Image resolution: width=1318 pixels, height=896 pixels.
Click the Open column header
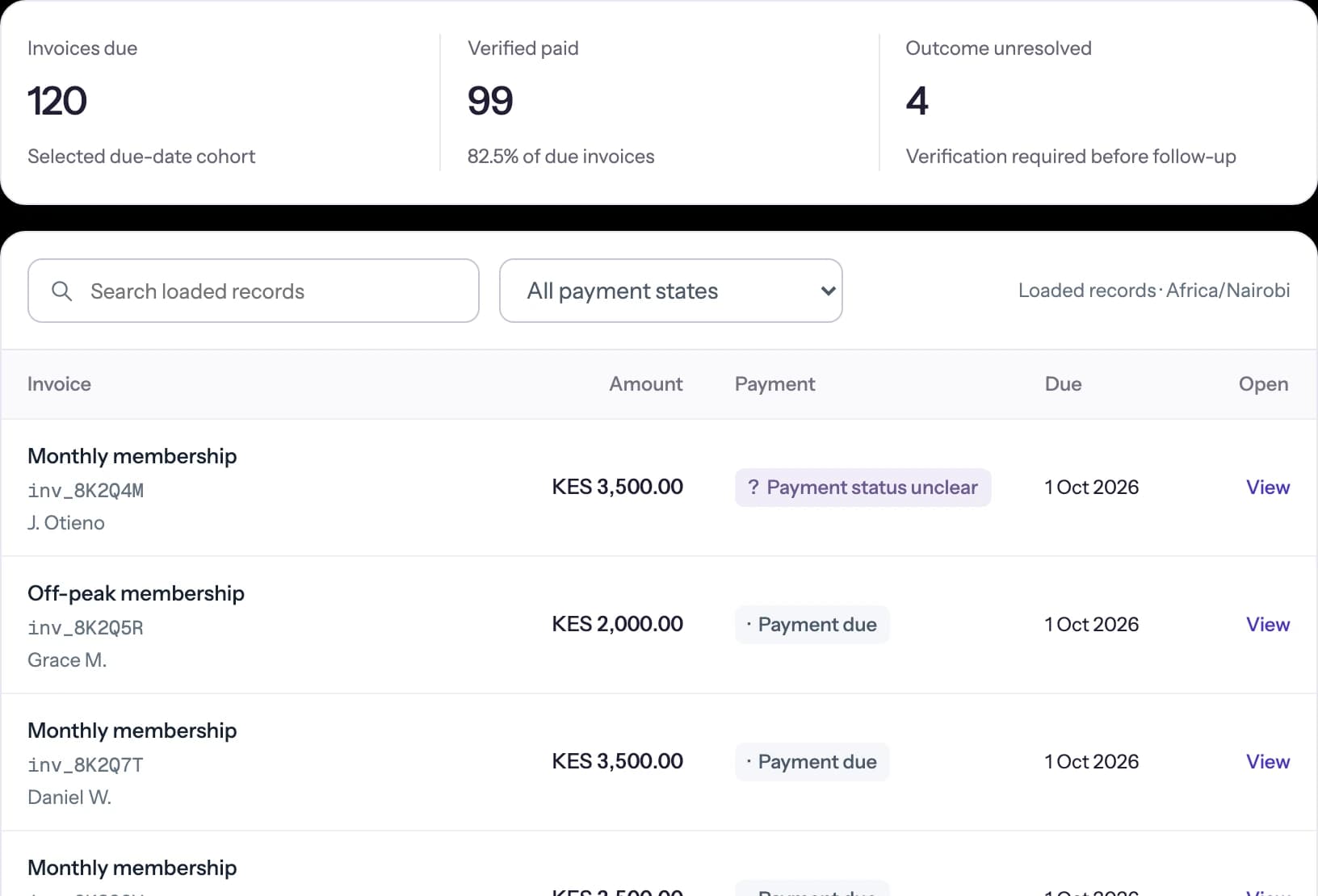(x=1264, y=384)
